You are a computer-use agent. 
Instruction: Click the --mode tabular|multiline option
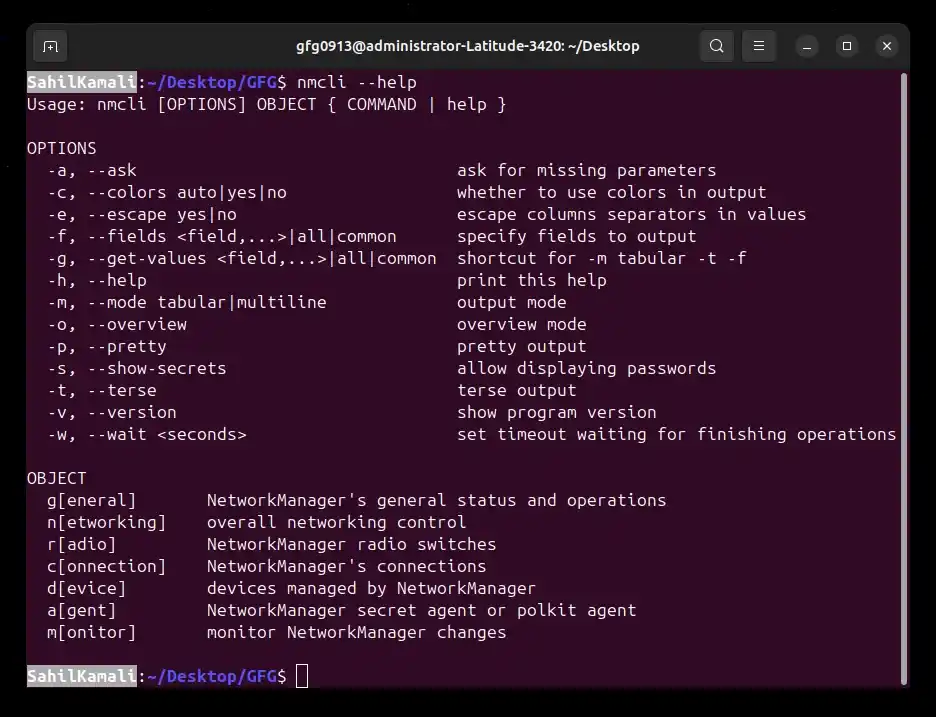point(207,302)
